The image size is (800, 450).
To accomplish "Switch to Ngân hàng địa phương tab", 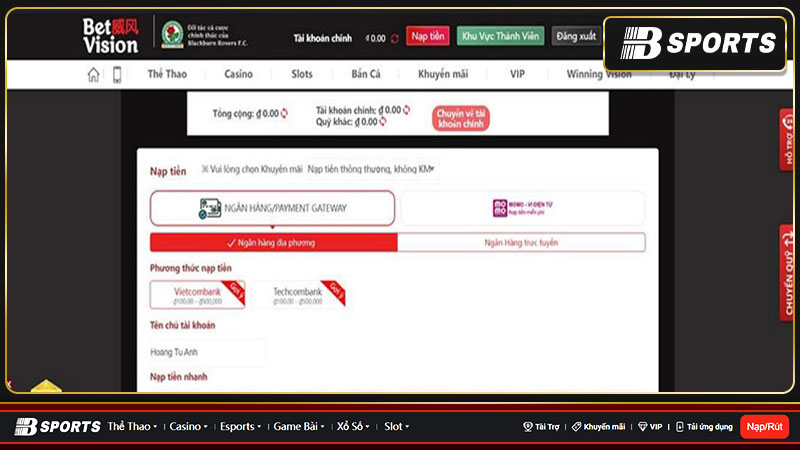I will 273,242.
